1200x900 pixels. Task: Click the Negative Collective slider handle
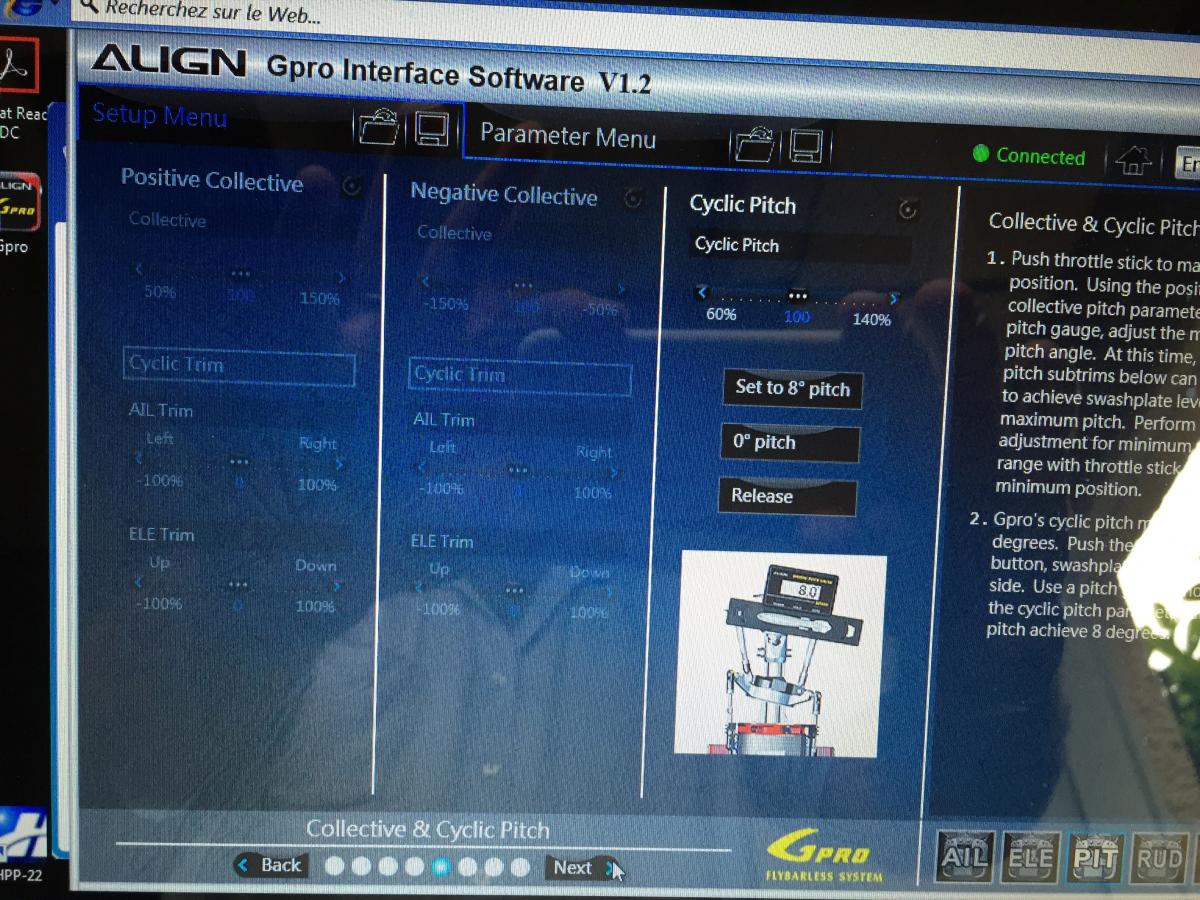(x=521, y=286)
